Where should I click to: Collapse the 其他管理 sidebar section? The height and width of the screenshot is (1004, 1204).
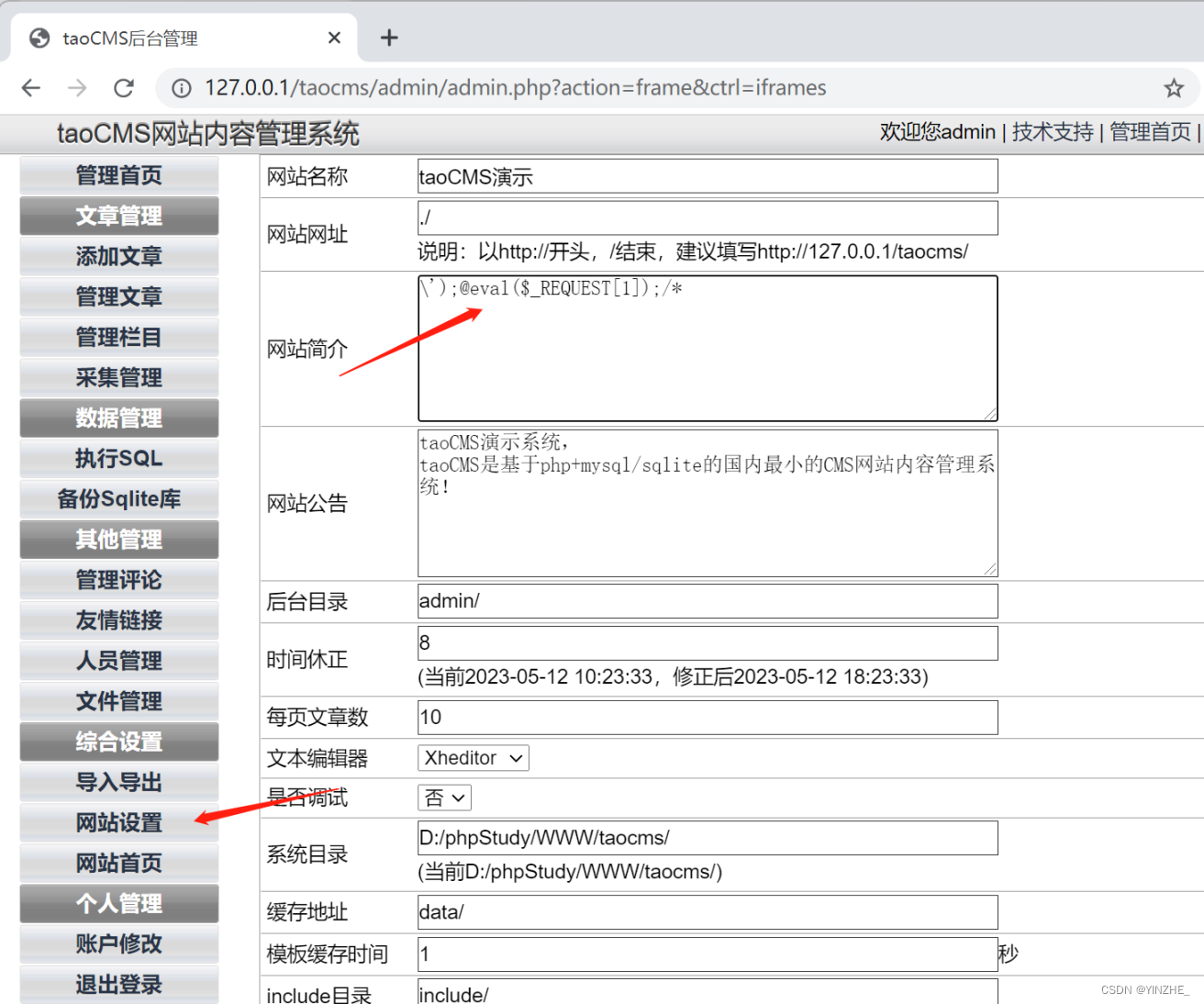coord(119,540)
